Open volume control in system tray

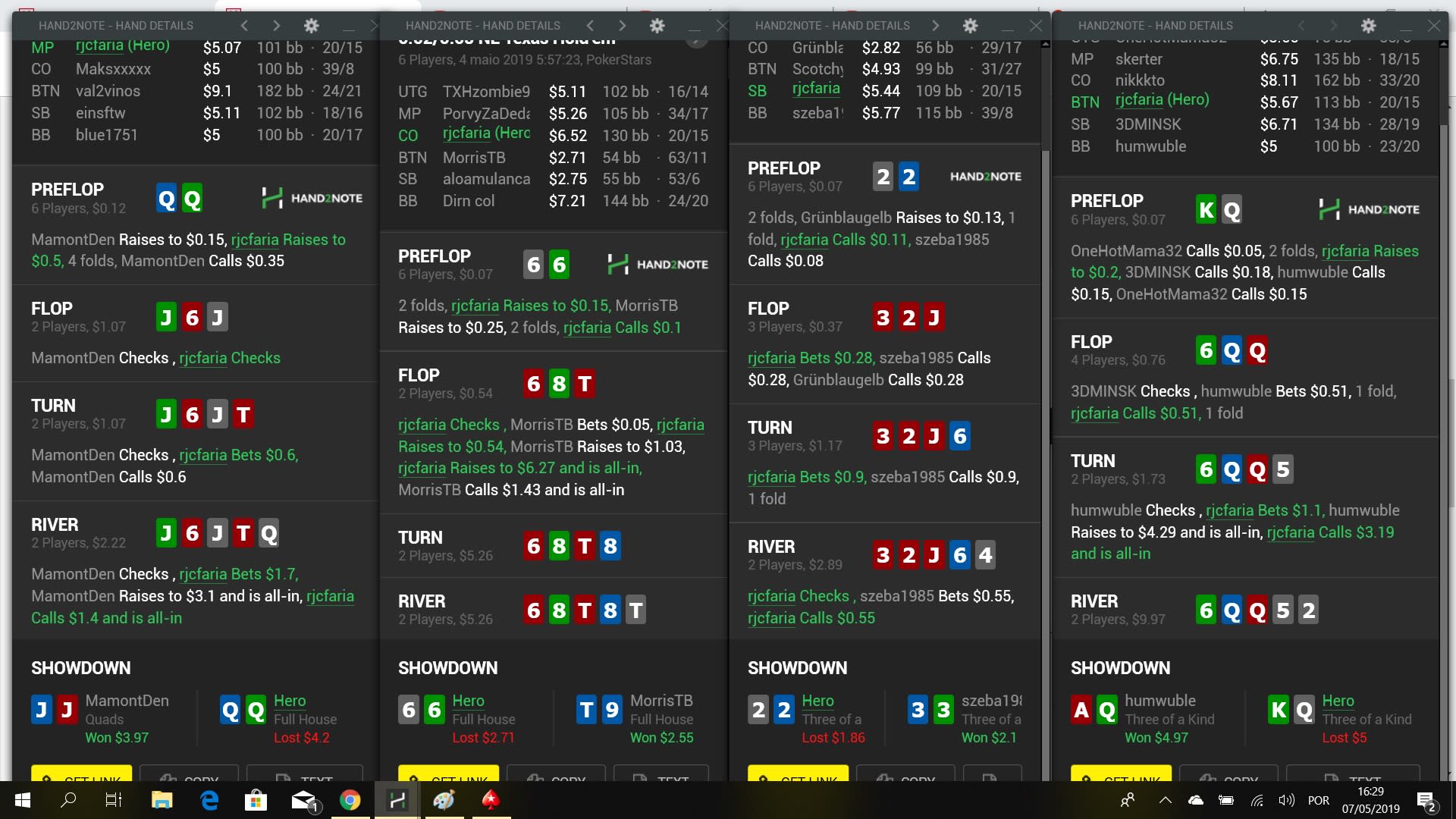[x=1286, y=800]
